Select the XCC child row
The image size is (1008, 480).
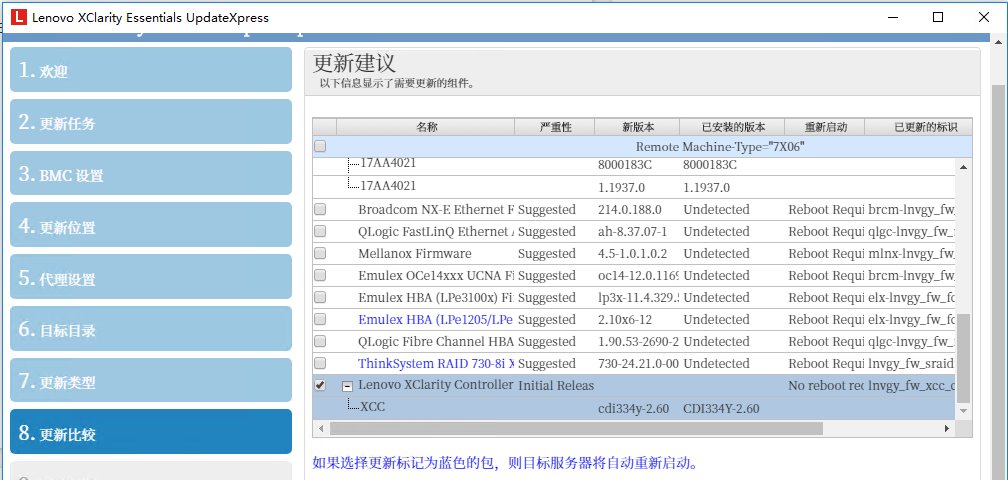[x=634, y=407]
